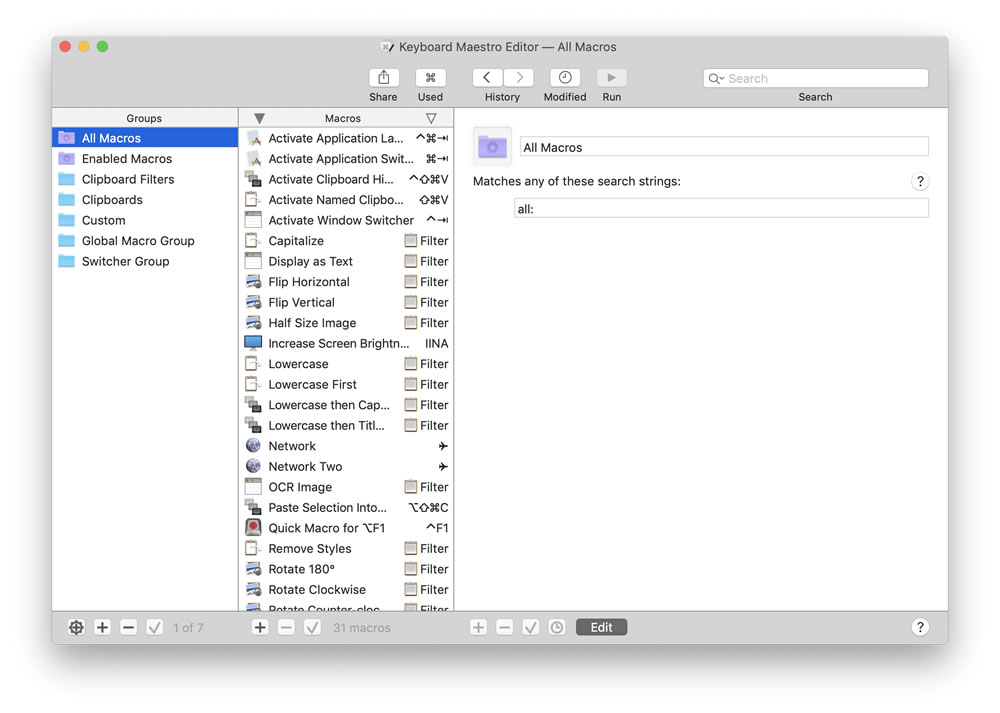Click the Flip Horizontal macro icon
Viewport: 1000px width, 713px height.
253,282
